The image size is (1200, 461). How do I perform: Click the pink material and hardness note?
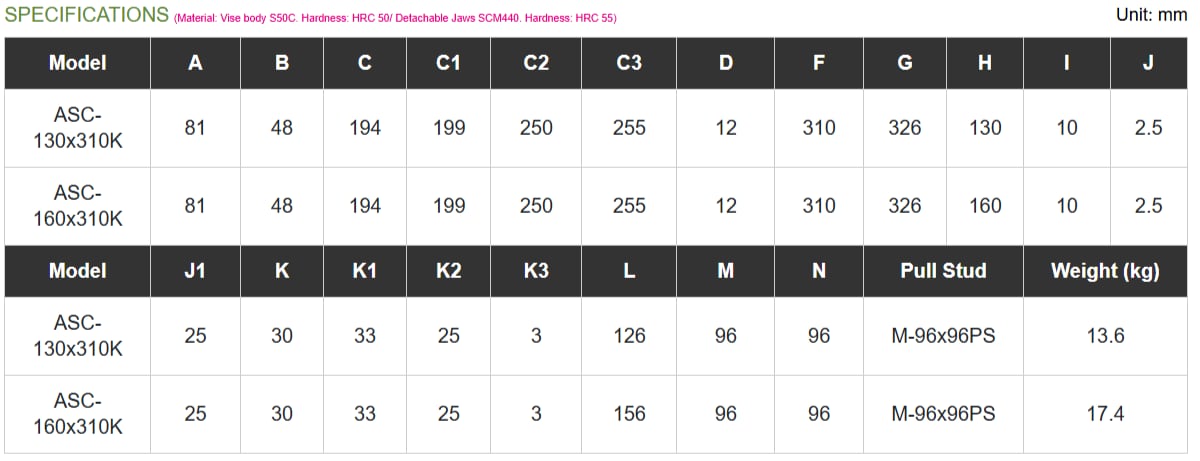[395, 18]
